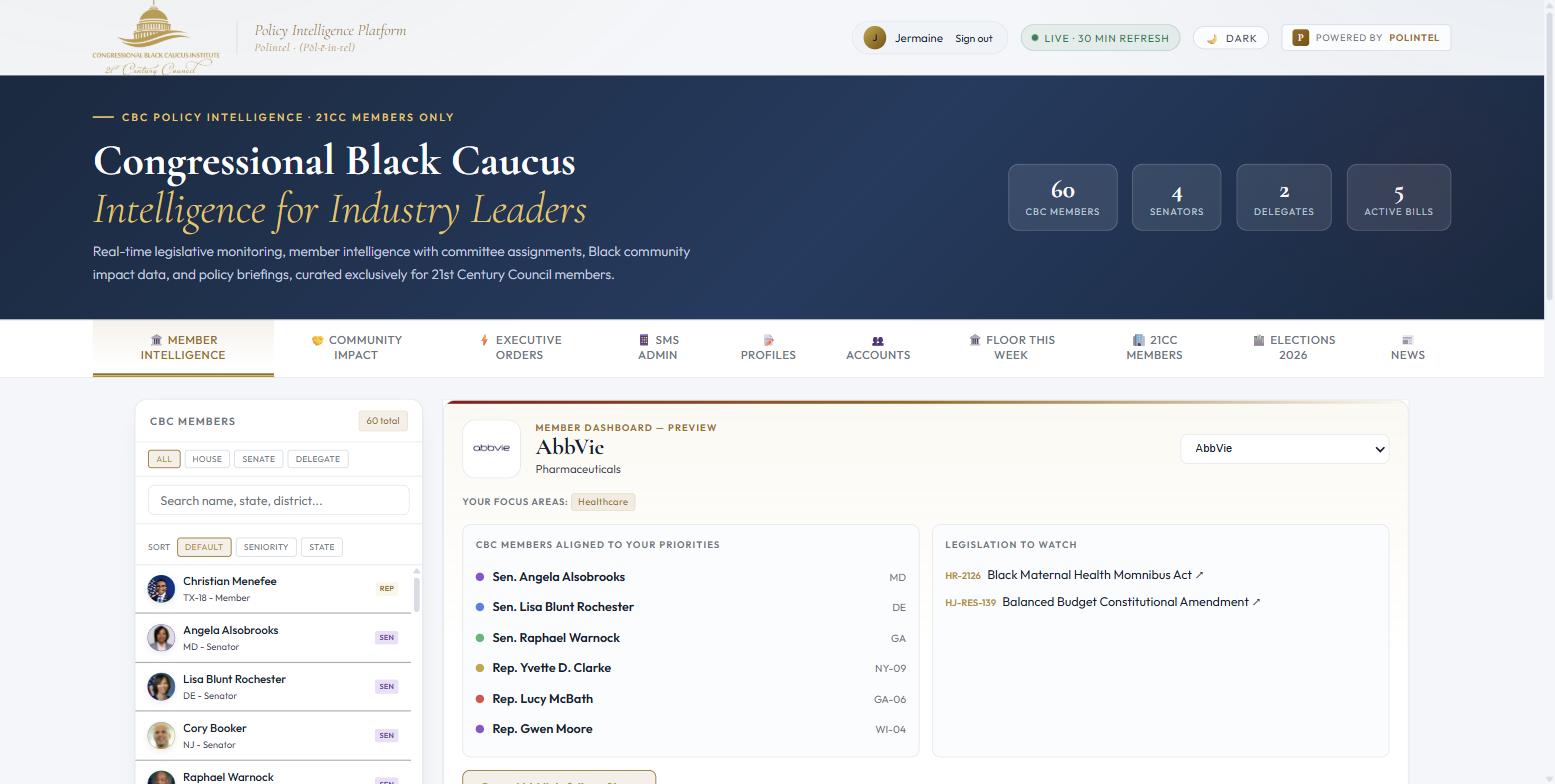Click the Elections 2026 ballot icon
The height and width of the screenshot is (784, 1555).
tap(1259, 340)
